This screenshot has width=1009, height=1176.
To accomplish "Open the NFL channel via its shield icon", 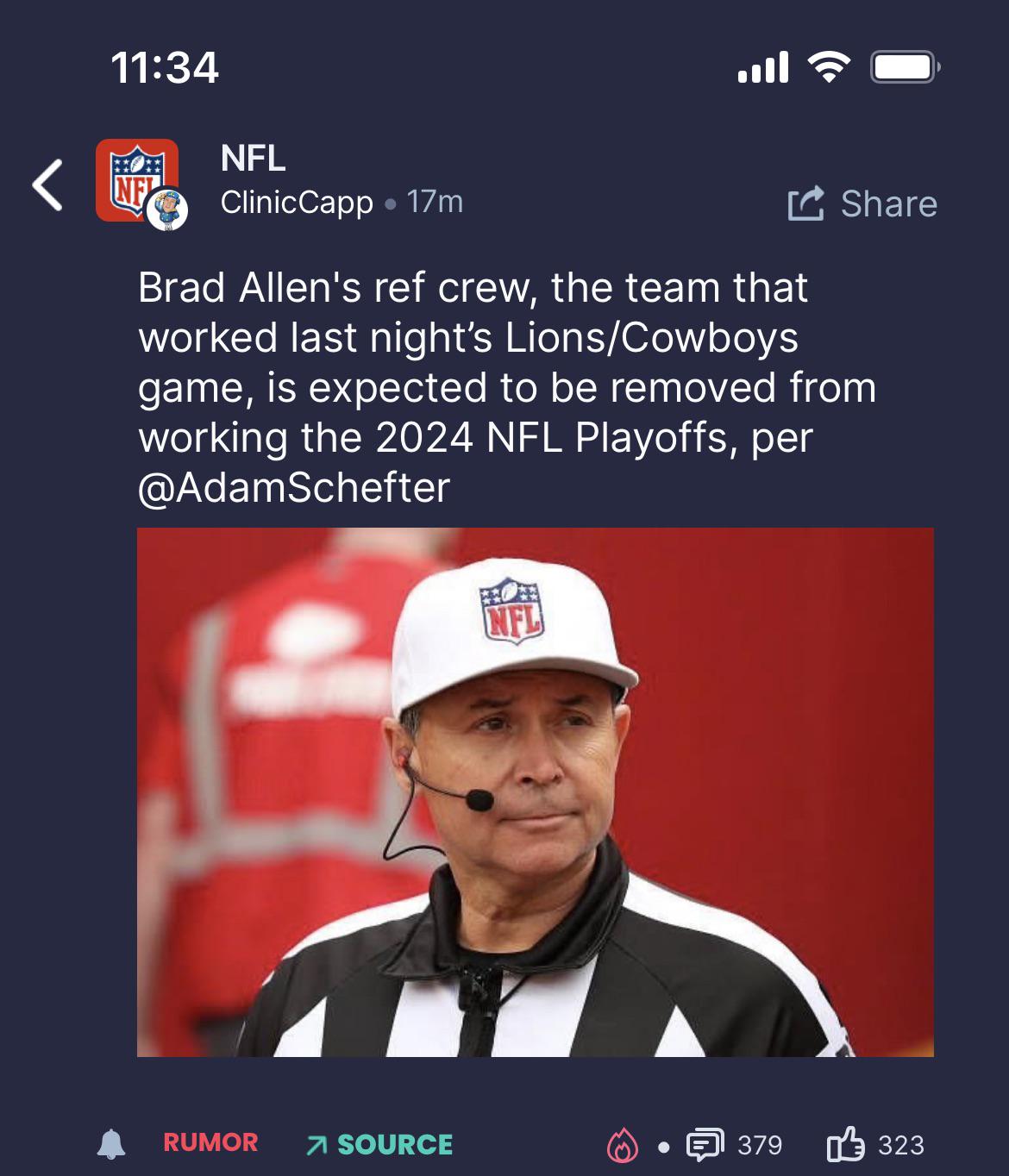I will (138, 181).
